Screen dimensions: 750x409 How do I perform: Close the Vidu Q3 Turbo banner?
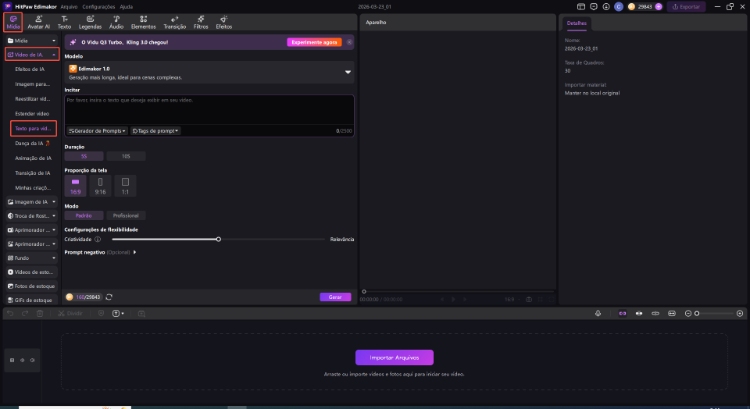coord(349,42)
